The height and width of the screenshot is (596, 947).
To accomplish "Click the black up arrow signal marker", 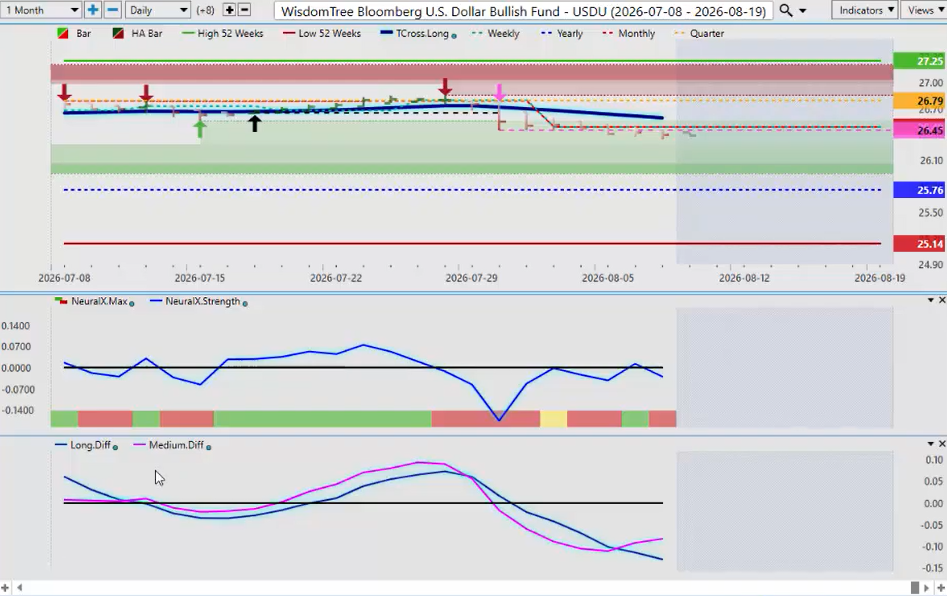I will point(255,123).
